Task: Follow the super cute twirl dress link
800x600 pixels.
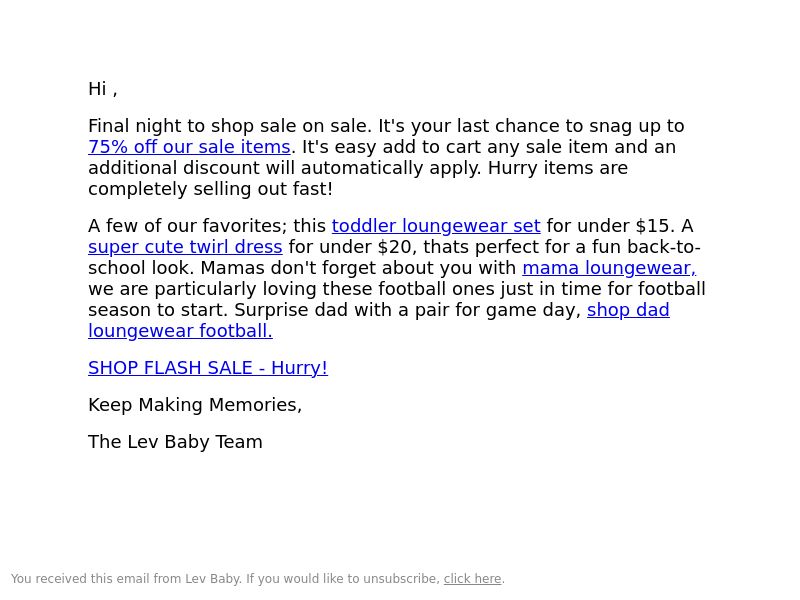Action: 185,247
